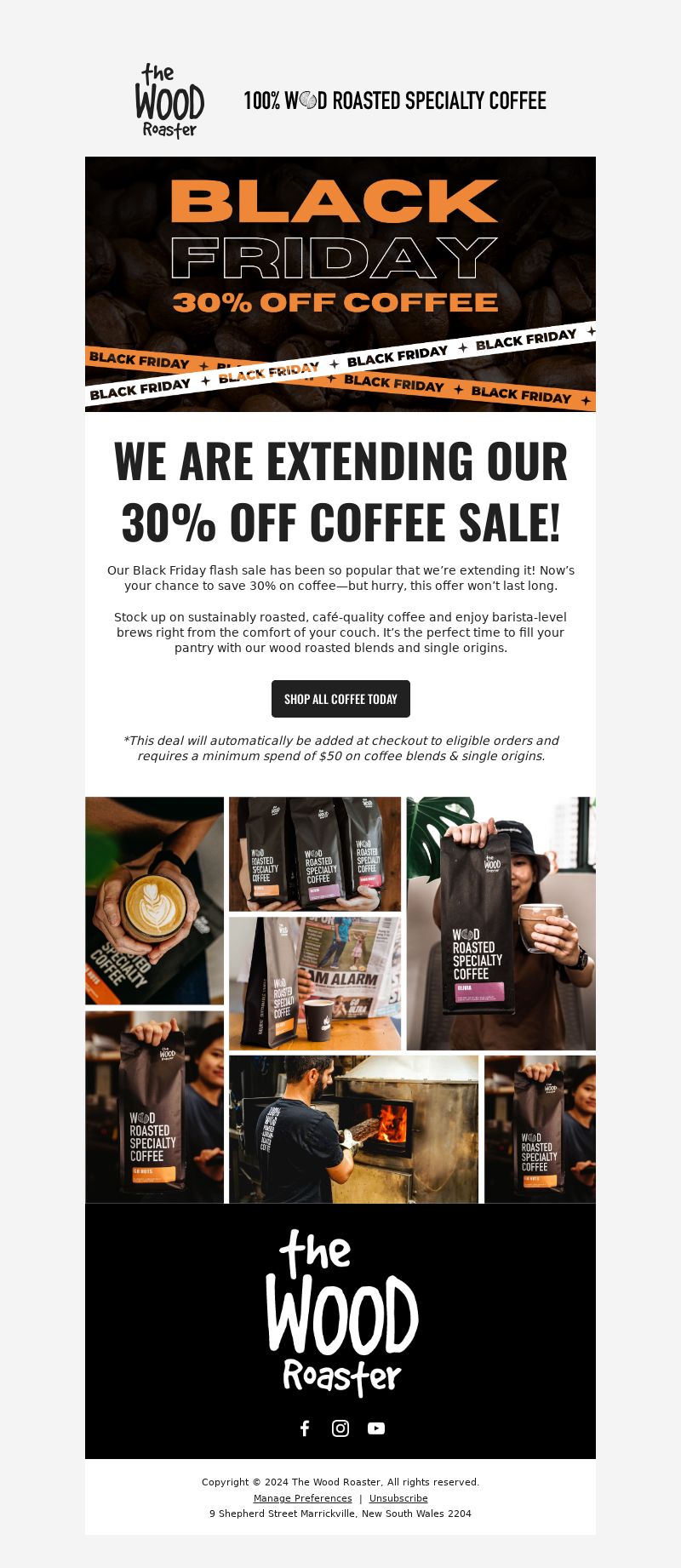The height and width of the screenshot is (1568, 681).
Task: Click the extending 30% off coffee sale headline
Action: tap(340, 491)
